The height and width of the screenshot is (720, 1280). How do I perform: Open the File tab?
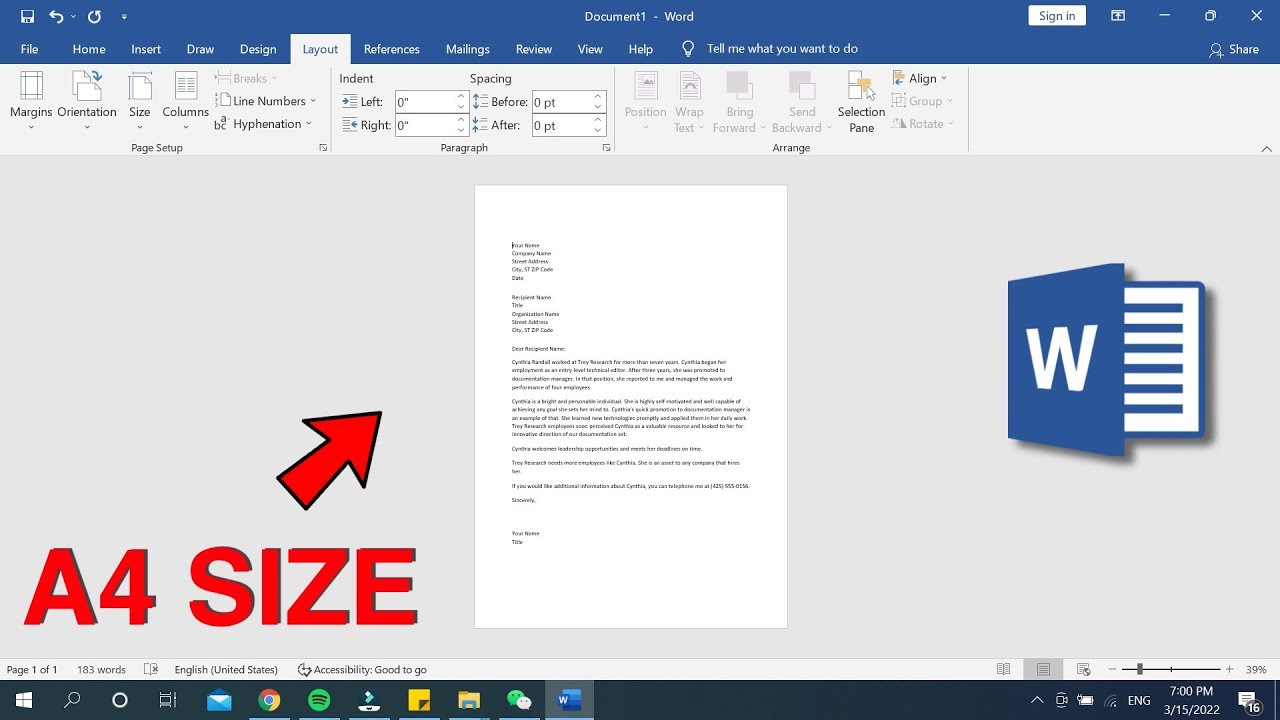[x=30, y=49]
